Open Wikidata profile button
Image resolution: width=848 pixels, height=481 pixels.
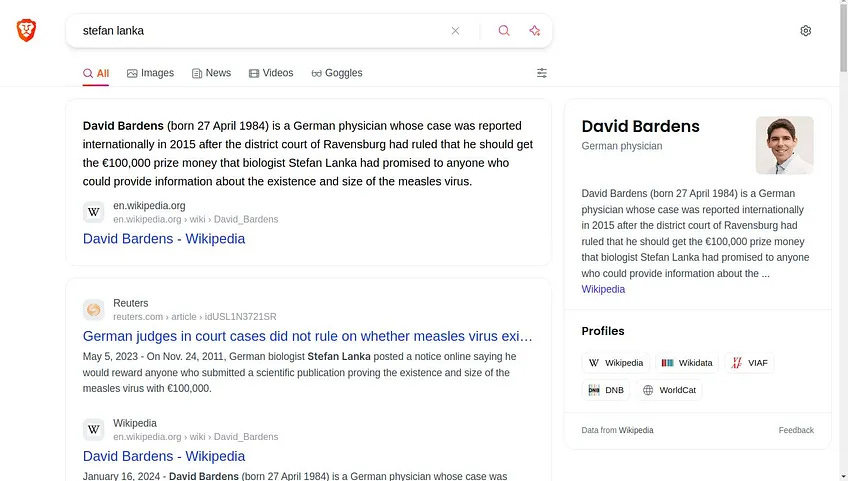click(x=687, y=363)
